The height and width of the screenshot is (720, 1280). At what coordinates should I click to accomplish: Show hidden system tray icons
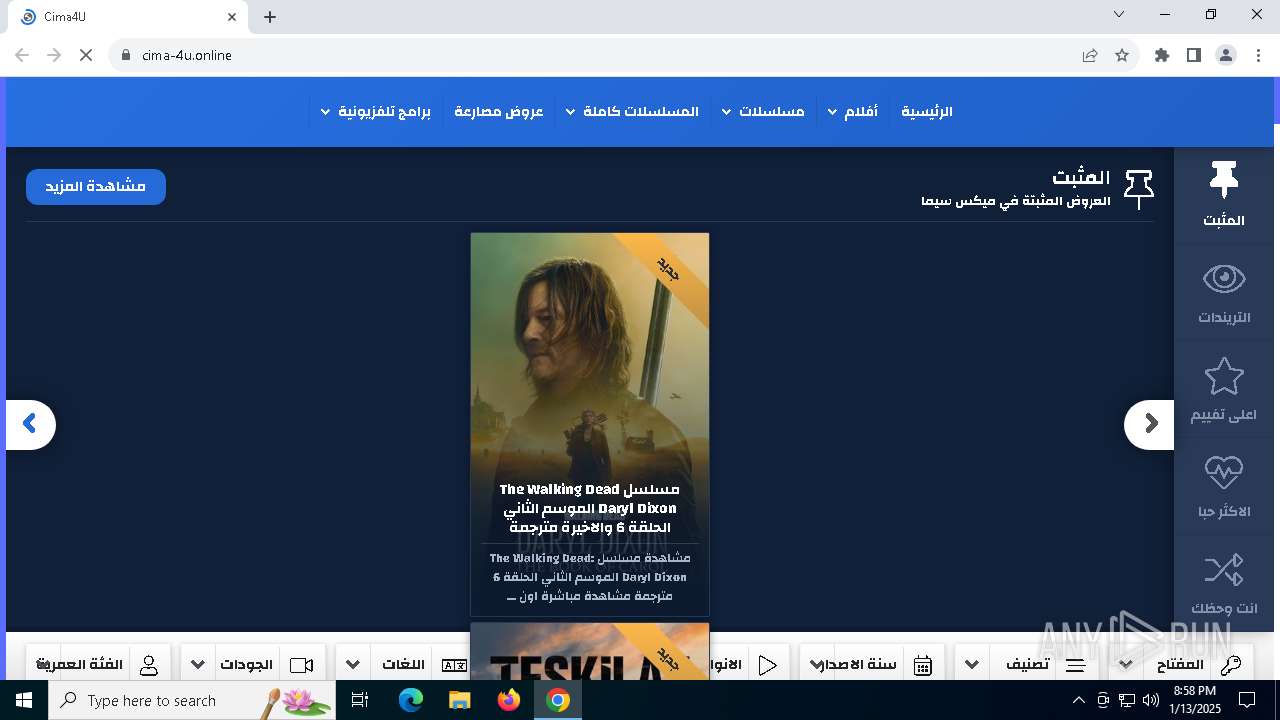tap(1078, 700)
